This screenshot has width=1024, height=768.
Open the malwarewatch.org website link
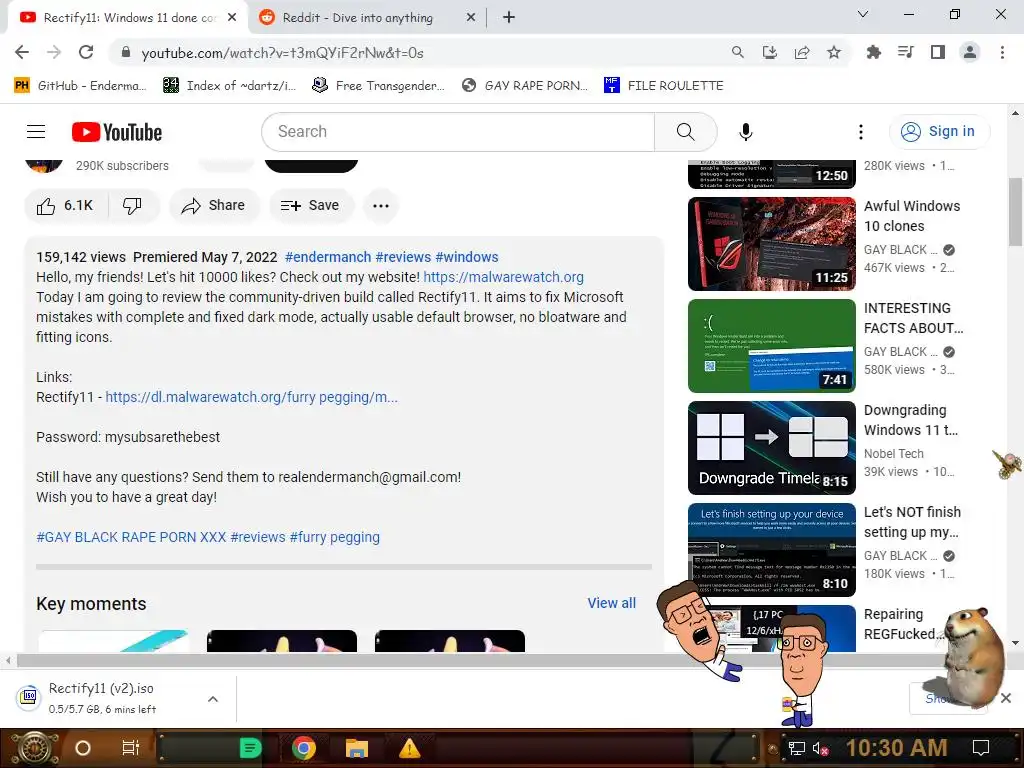pyautogui.click(x=504, y=277)
